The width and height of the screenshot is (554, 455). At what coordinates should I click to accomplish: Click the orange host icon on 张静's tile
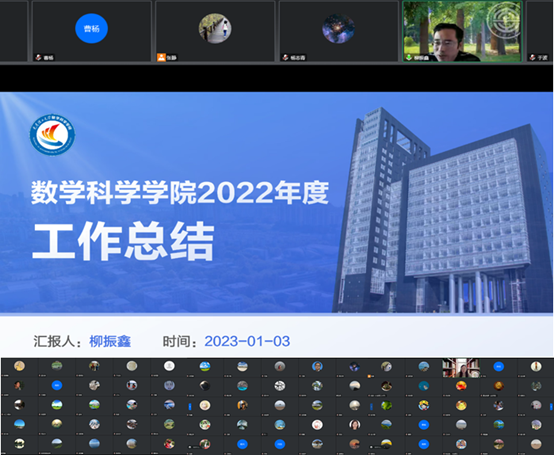(161, 57)
